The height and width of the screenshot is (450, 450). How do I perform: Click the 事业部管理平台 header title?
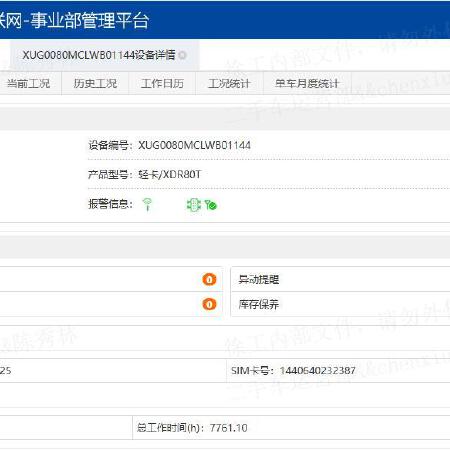(x=90, y=20)
